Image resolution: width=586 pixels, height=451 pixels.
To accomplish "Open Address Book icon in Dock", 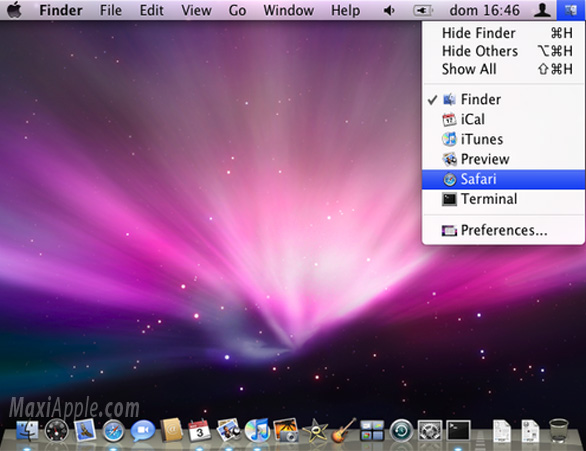I will 171,430.
